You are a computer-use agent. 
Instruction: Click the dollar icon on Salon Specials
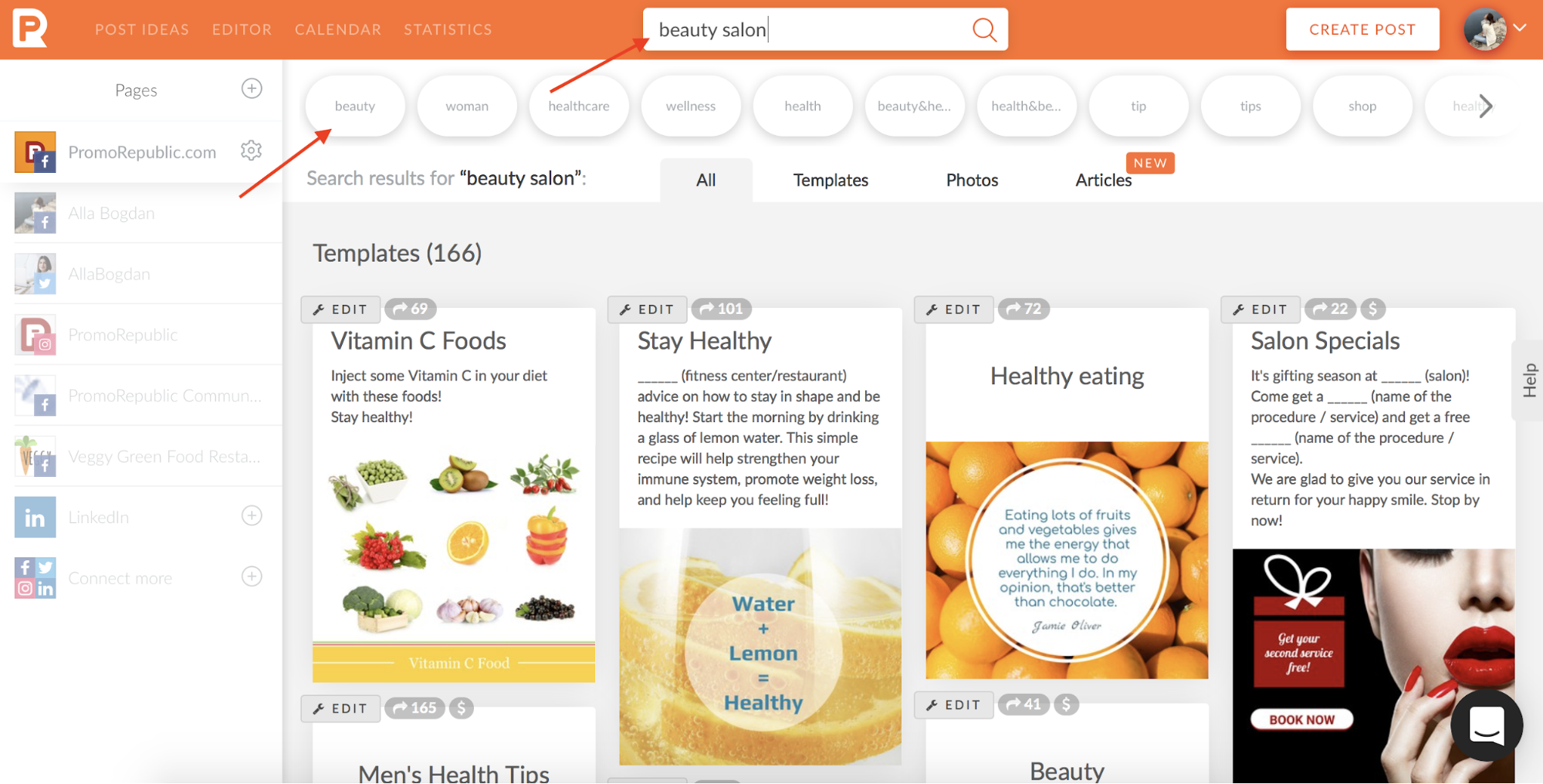tap(1372, 309)
